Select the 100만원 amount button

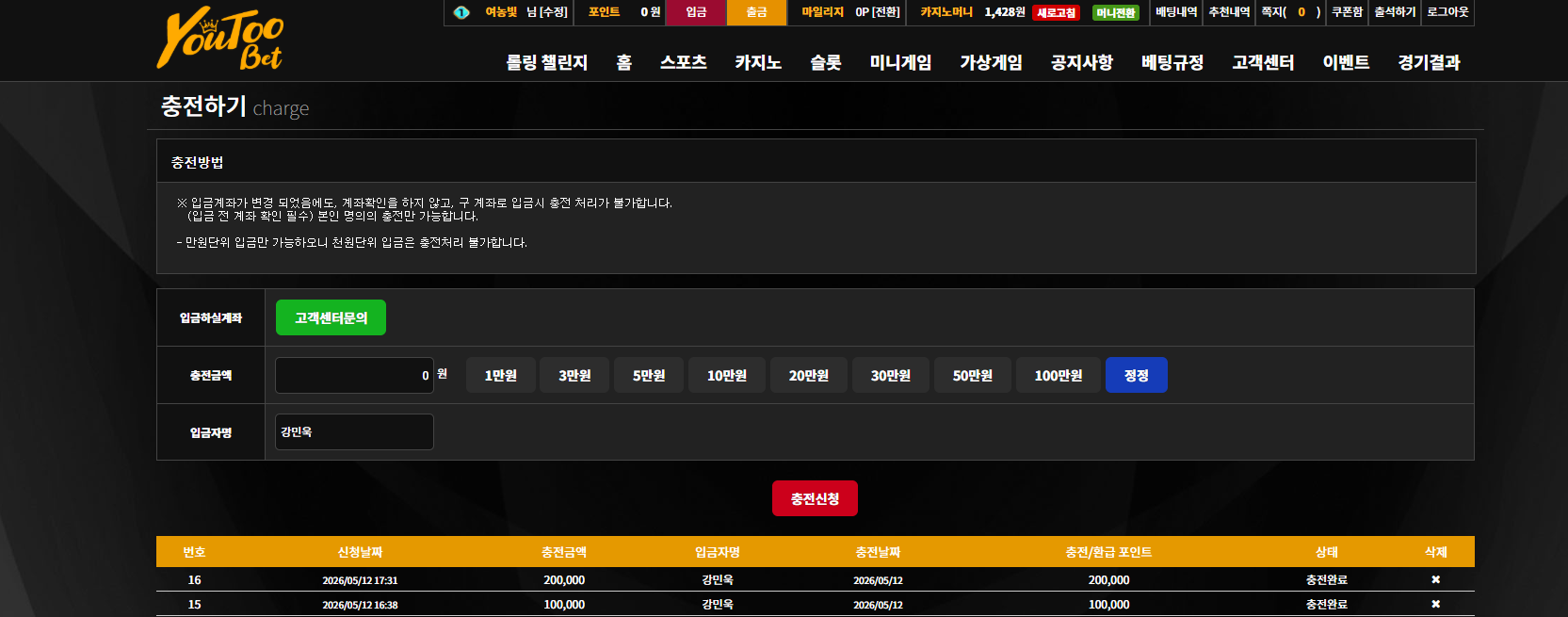pos(1059,375)
